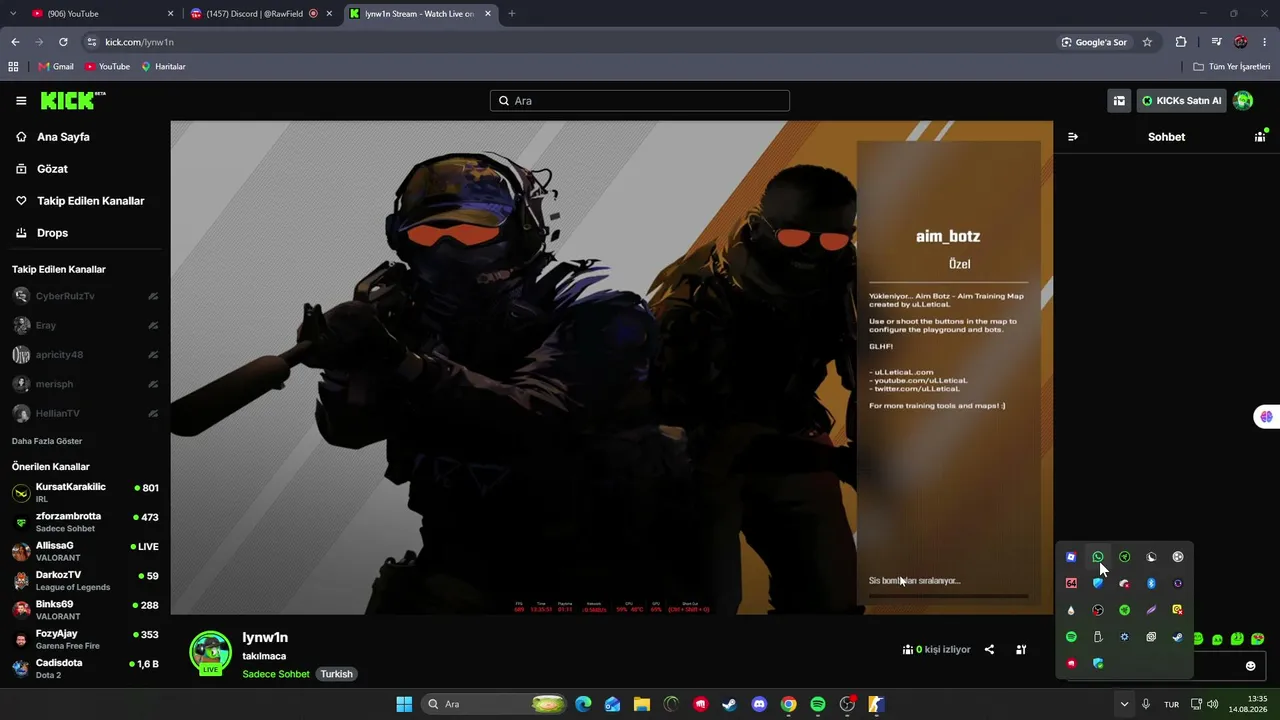Viewport: 1280px width, 720px height.
Task: Open the Bluetooth tray icon
Action: point(1151,583)
